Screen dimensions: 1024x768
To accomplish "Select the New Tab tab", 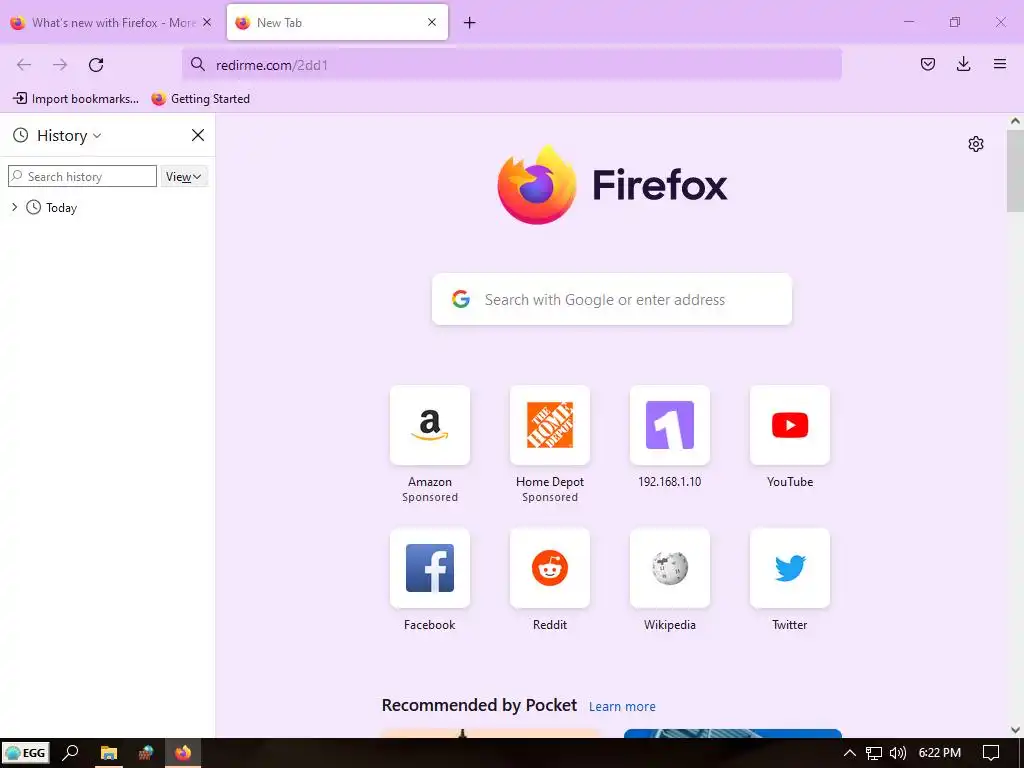I will 337,22.
